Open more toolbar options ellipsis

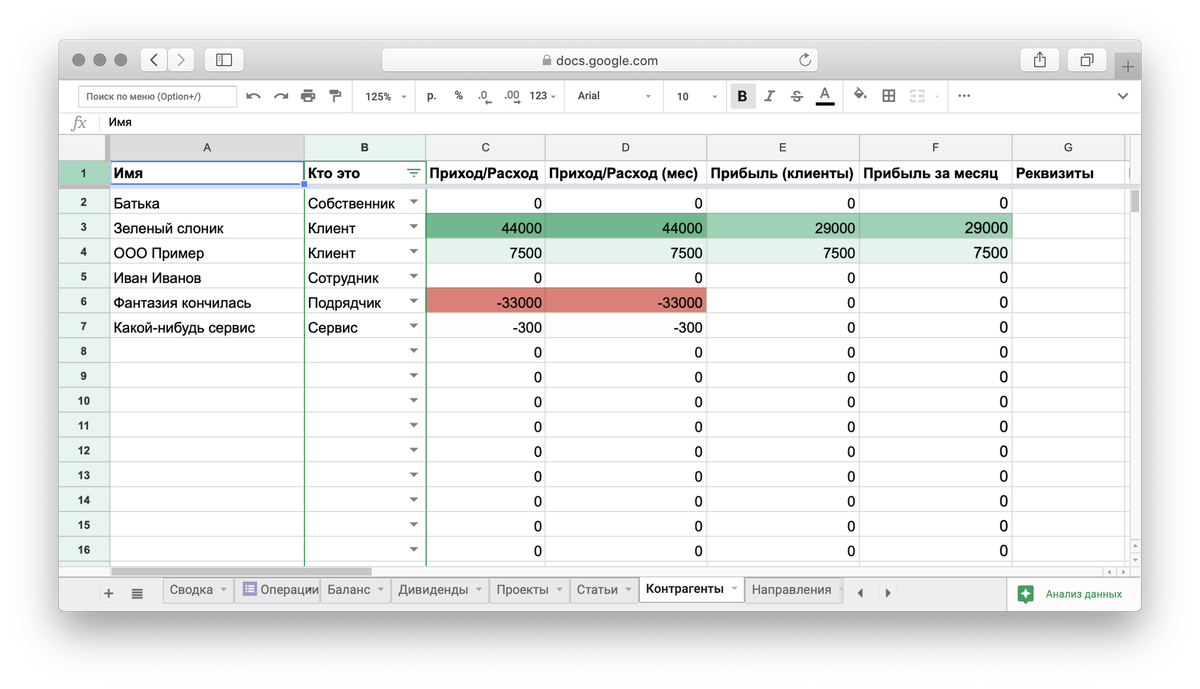click(964, 96)
